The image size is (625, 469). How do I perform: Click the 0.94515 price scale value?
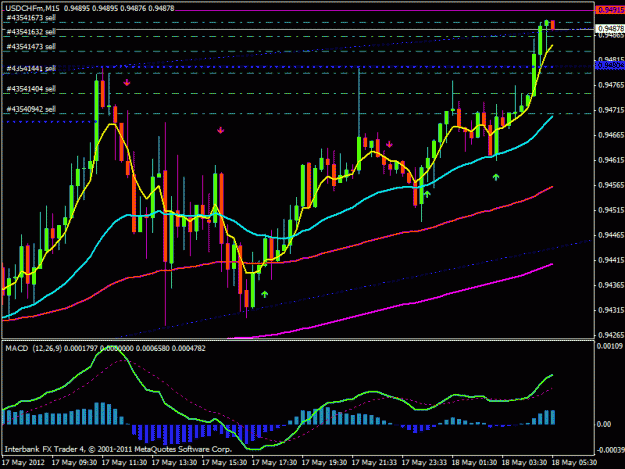611,210
